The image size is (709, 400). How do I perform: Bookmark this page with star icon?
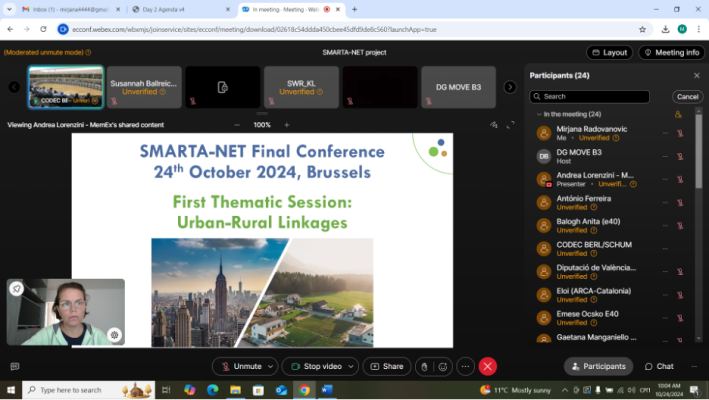click(642, 29)
